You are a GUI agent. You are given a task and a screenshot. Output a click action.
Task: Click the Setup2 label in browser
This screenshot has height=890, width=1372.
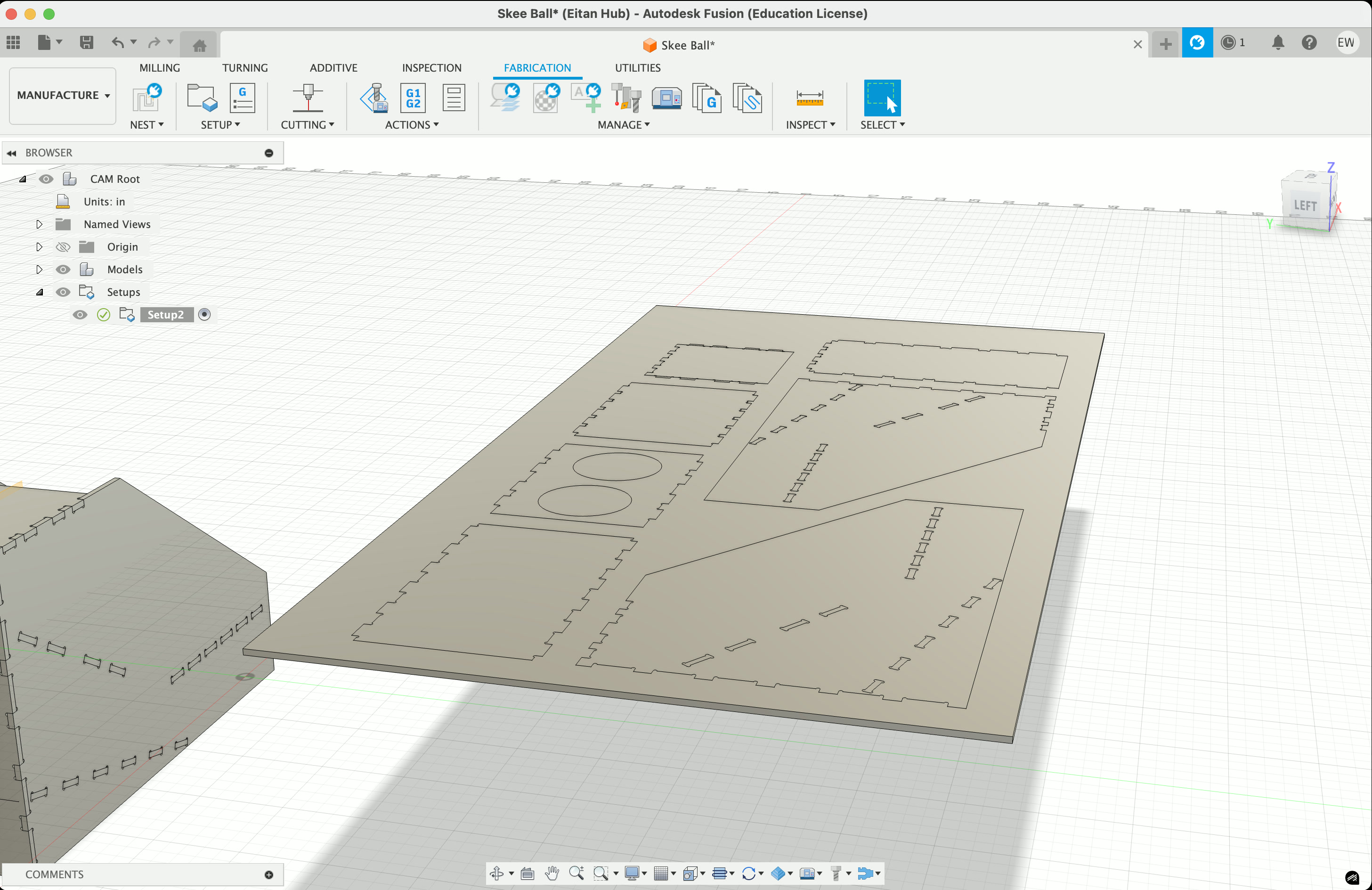point(165,315)
